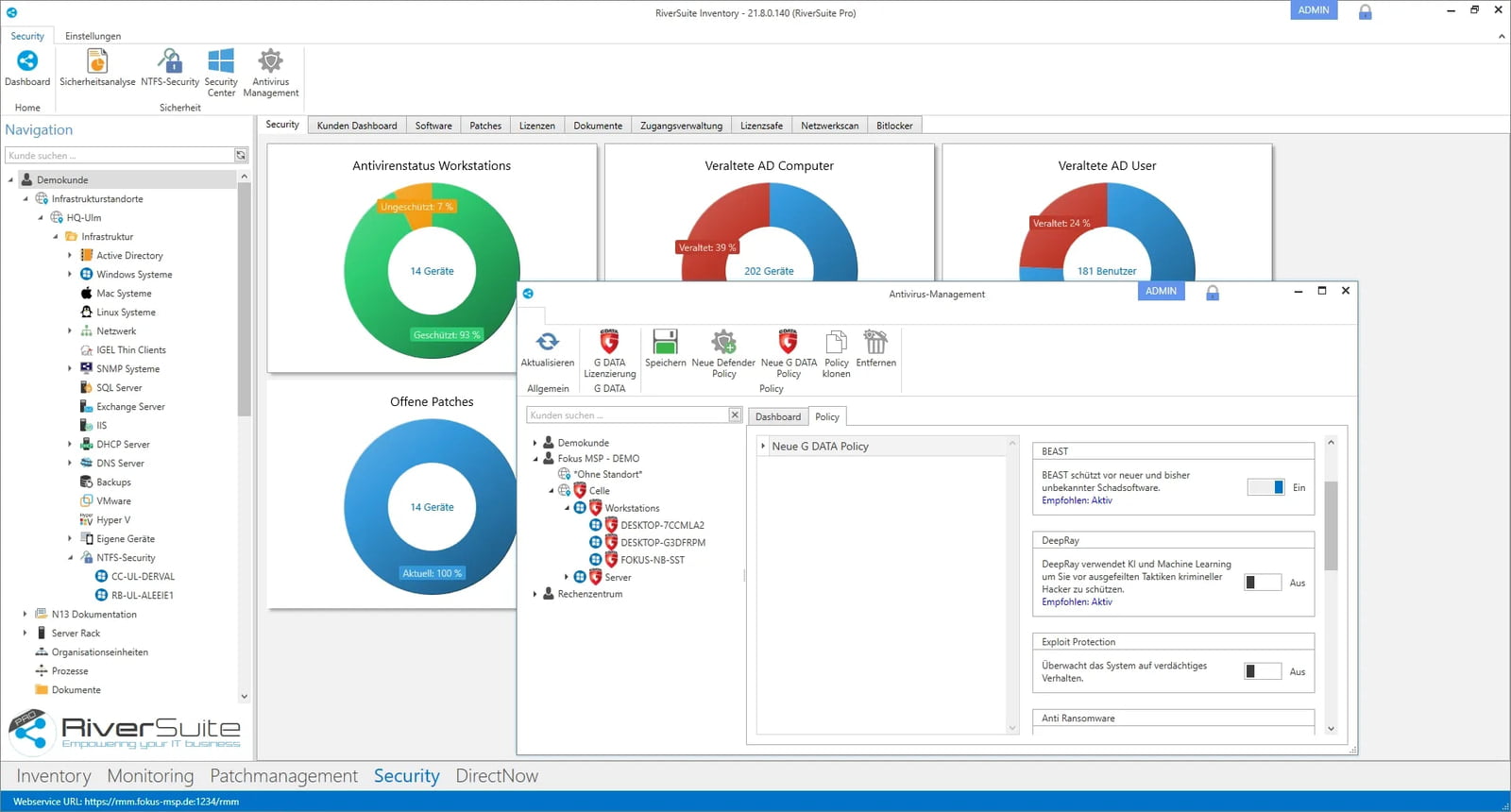This screenshot has height=812, width=1511.
Task: Switch to Dashboard tab in Antivirus-Management
Action: click(x=778, y=416)
